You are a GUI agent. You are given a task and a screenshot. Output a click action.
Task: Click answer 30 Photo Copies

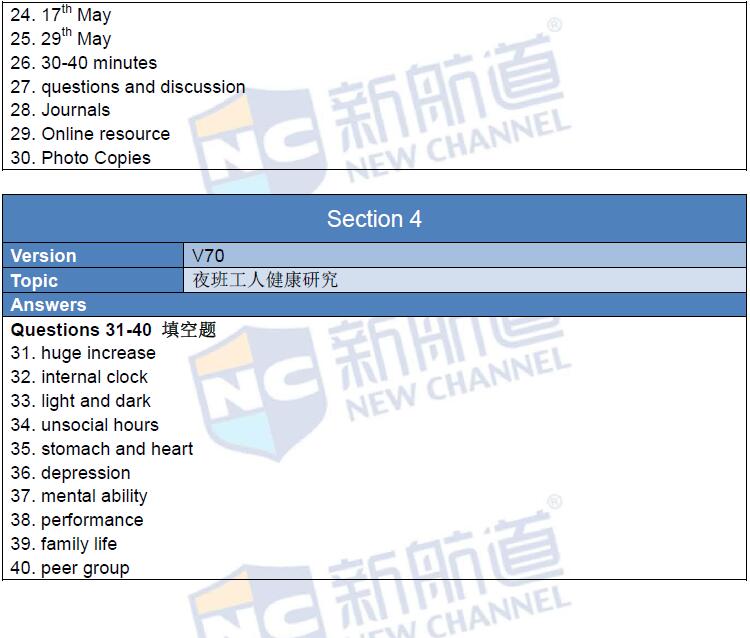coord(81,158)
